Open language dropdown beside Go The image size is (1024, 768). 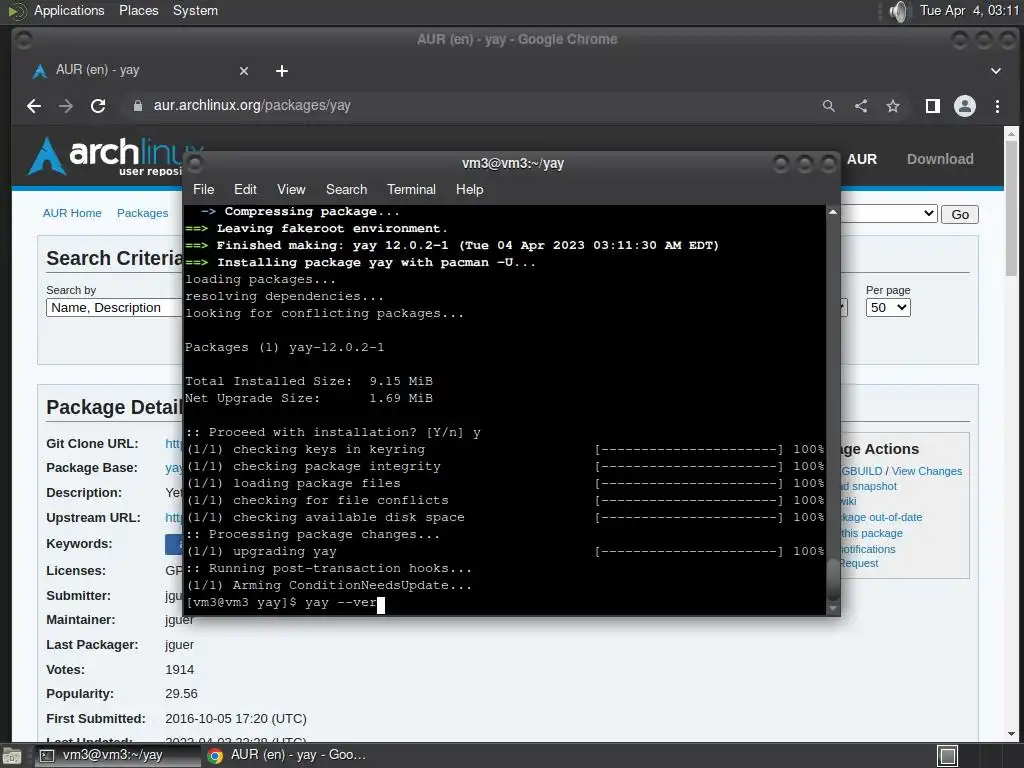889,214
